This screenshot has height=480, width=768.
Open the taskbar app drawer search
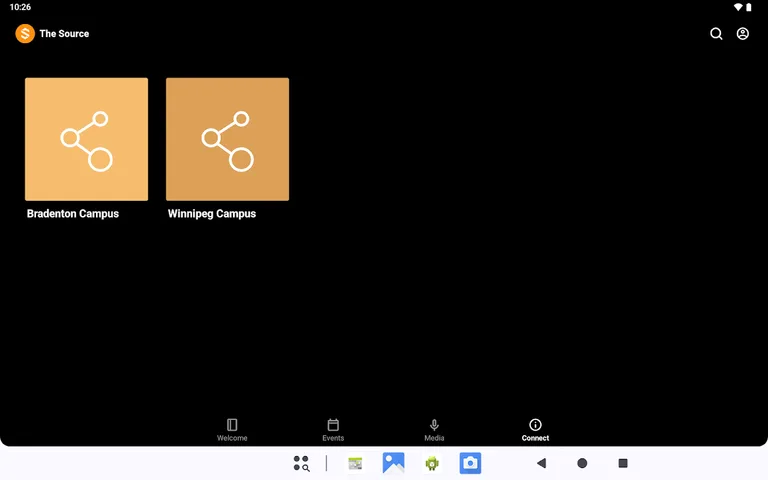pyautogui.click(x=301, y=463)
